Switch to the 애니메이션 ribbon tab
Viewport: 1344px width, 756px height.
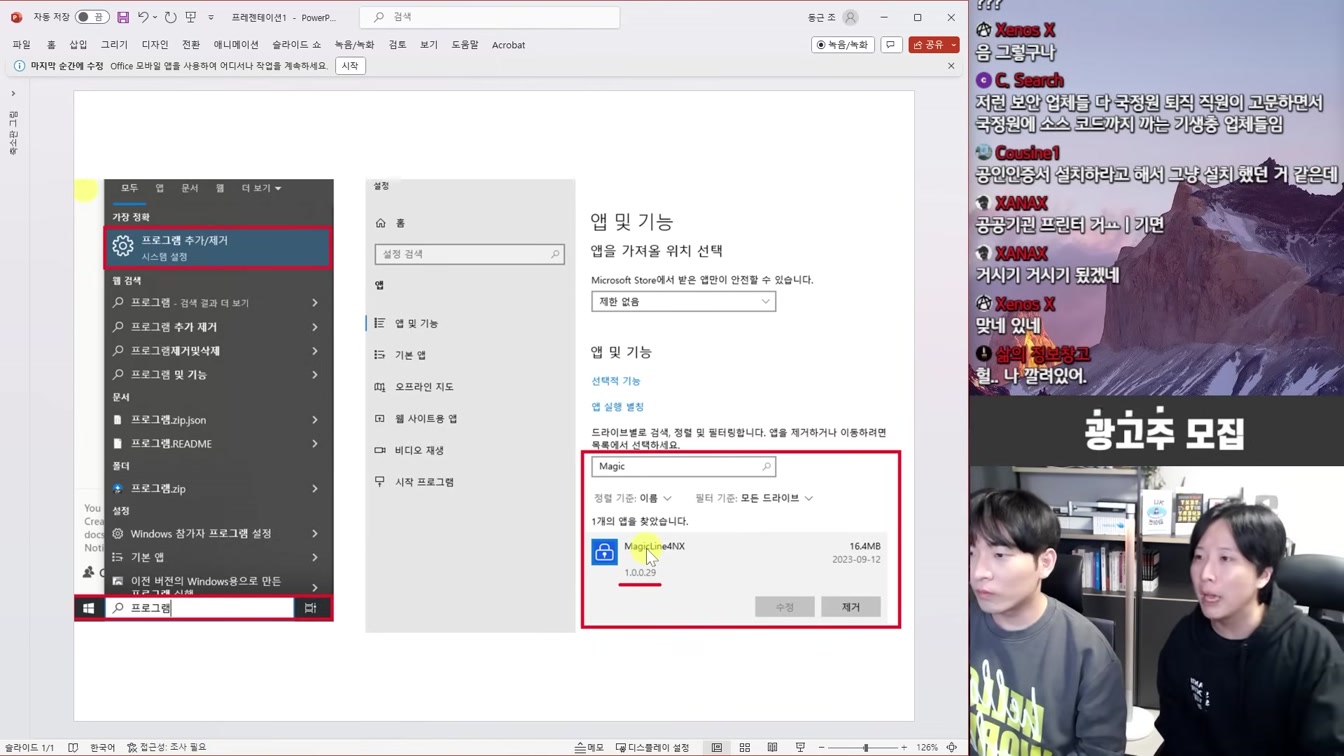coord(236,45)
